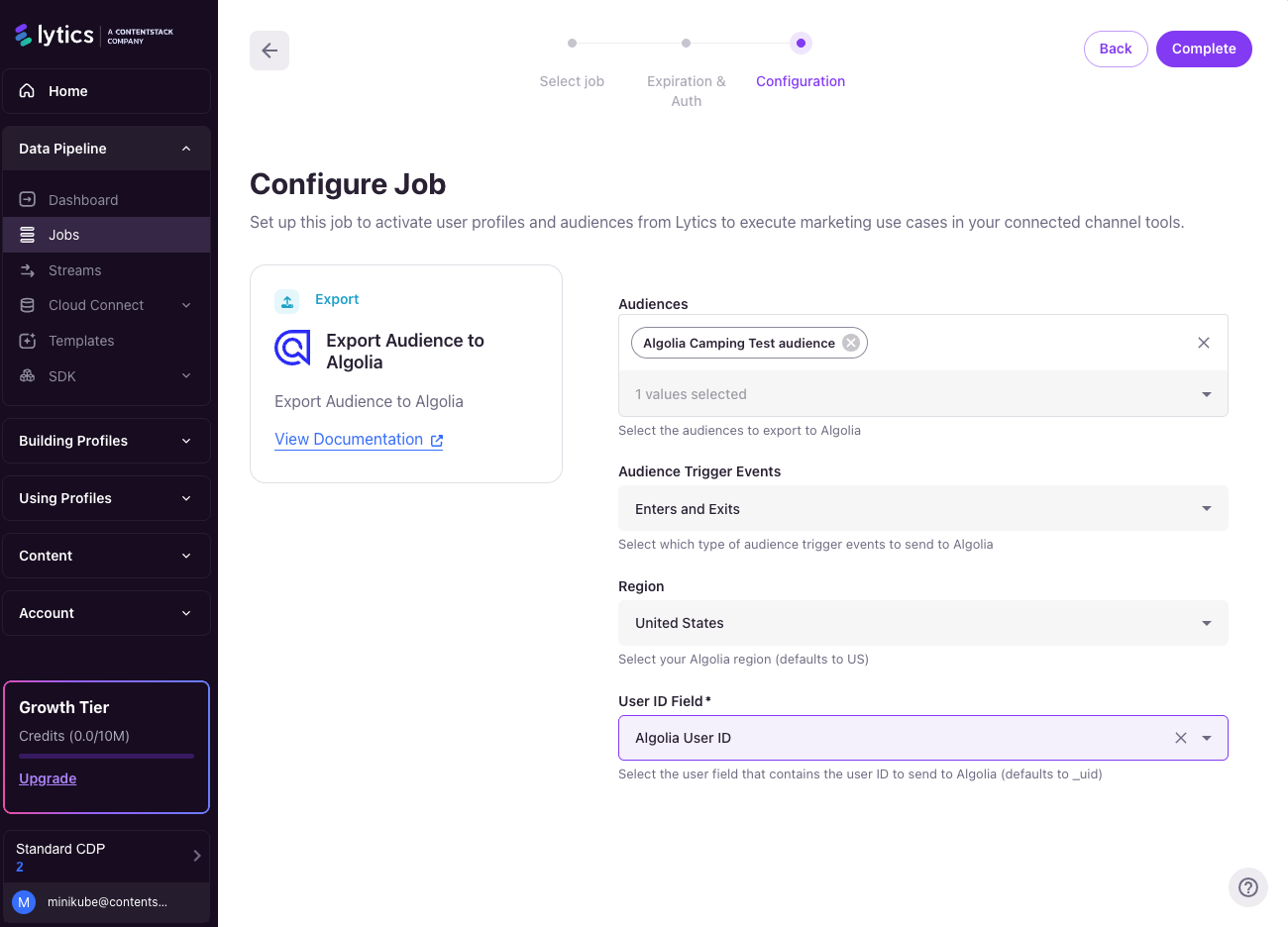Open Dashboard menu item
The image size is (1288, 927).
[106, 200]
